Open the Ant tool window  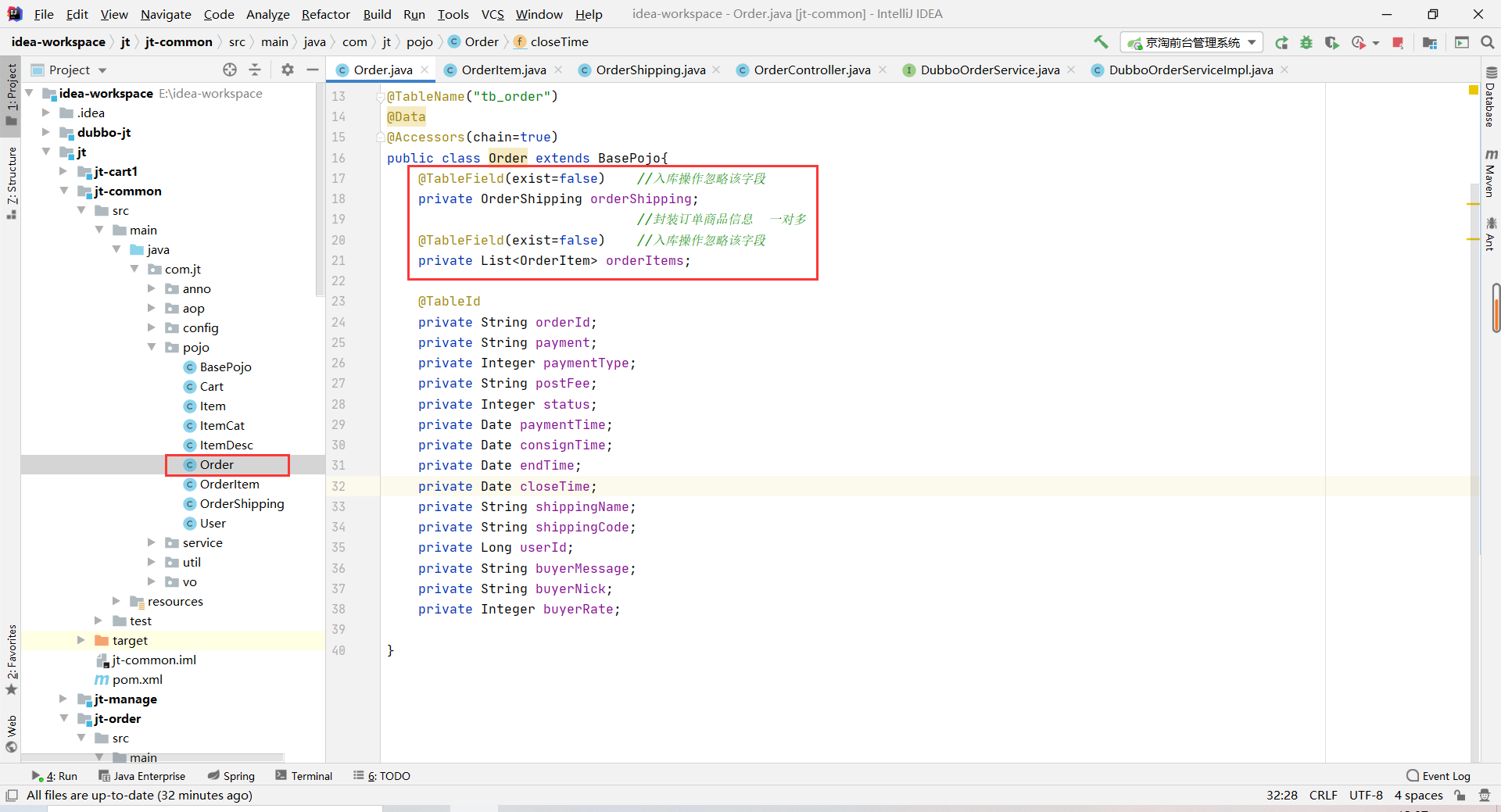pyautogui.click(x=1491, y=234)
